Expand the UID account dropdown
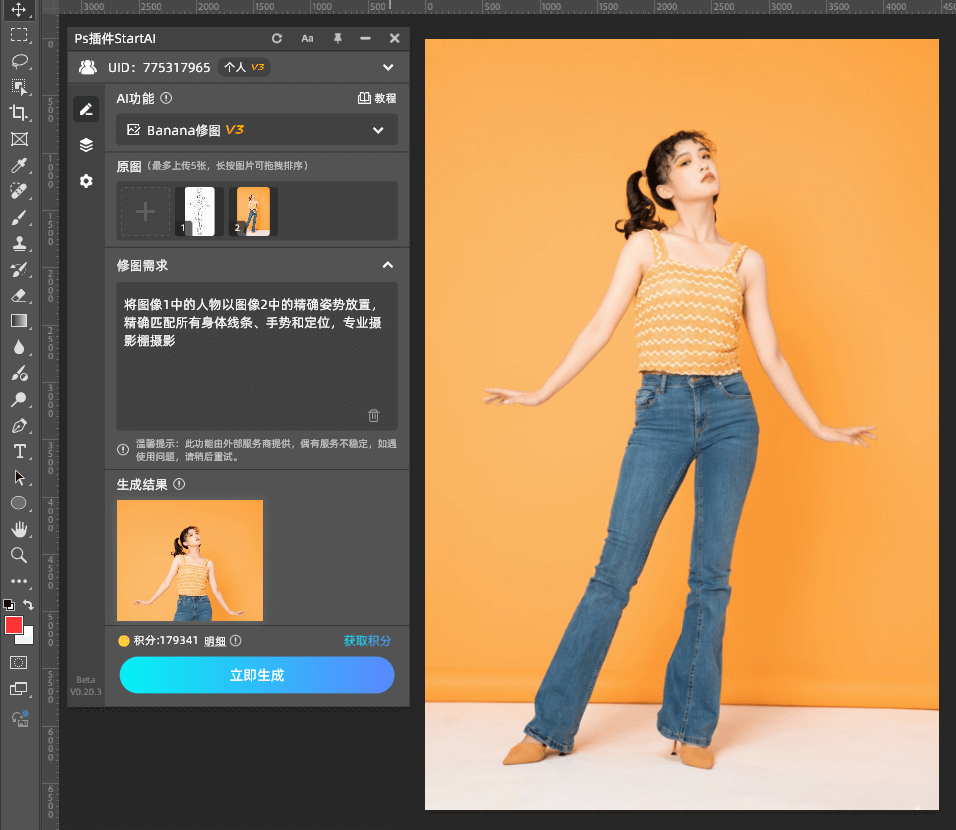Screen dimensions: 956x830 [390, 67]
